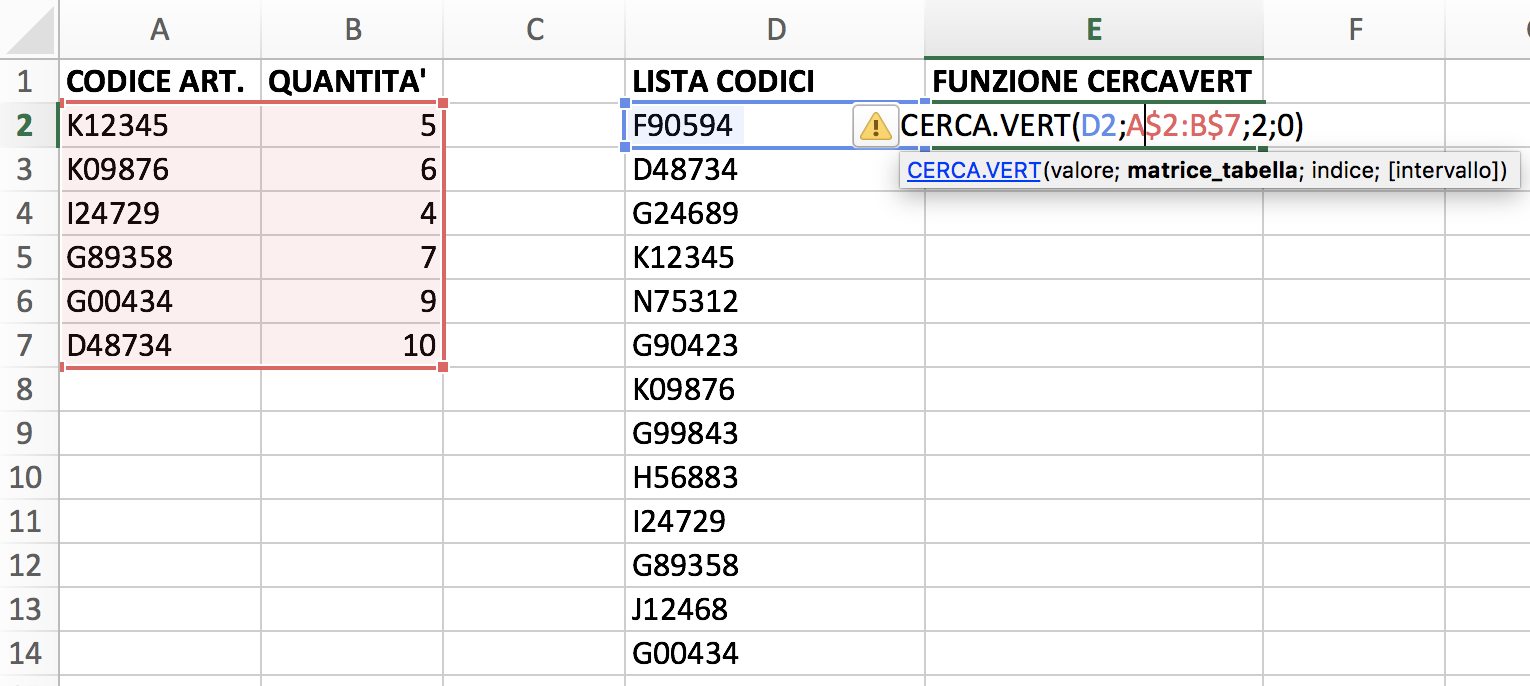
Task: Click the A$2:B$7 range in the formula
Action: pyautogui.click(x=1184, y=125)
